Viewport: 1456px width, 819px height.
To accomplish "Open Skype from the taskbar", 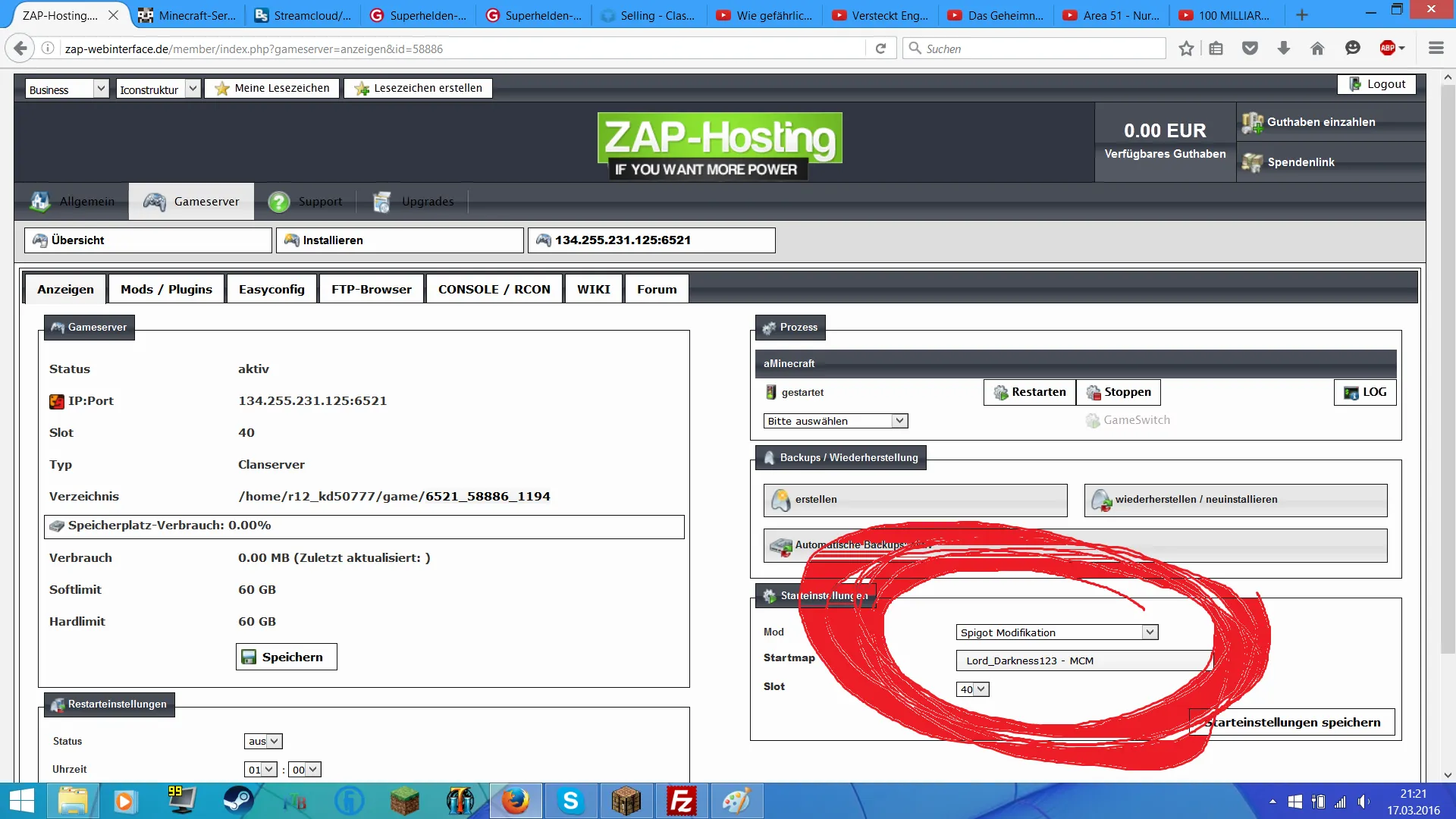I will pyautogui.click(x=570, y=801).
